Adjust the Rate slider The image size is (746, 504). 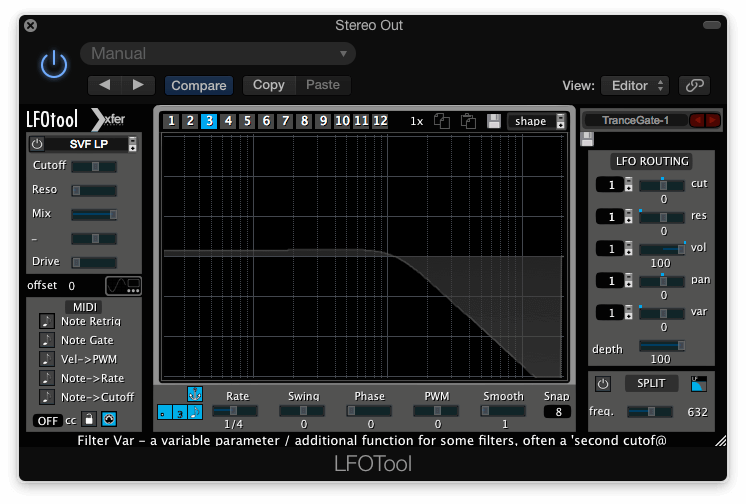coord(235,411)
